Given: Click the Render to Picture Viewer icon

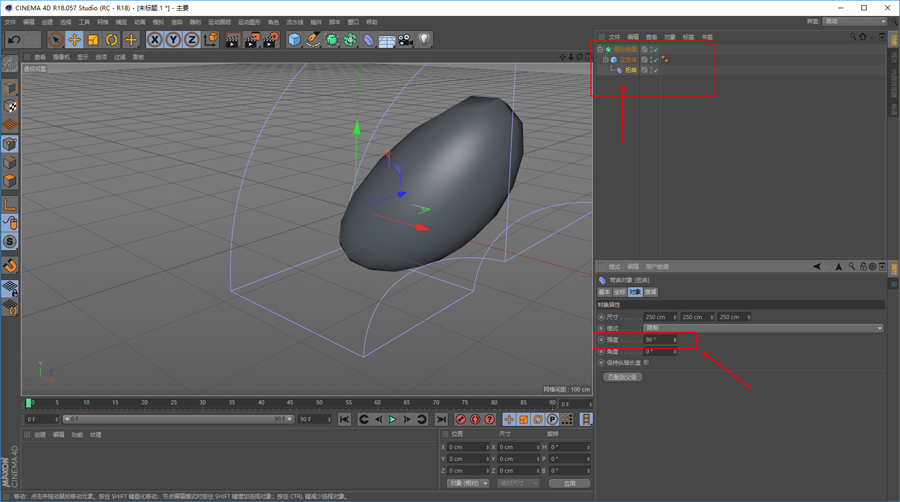Looking at the screenshot, I should (x=251, y=40).
